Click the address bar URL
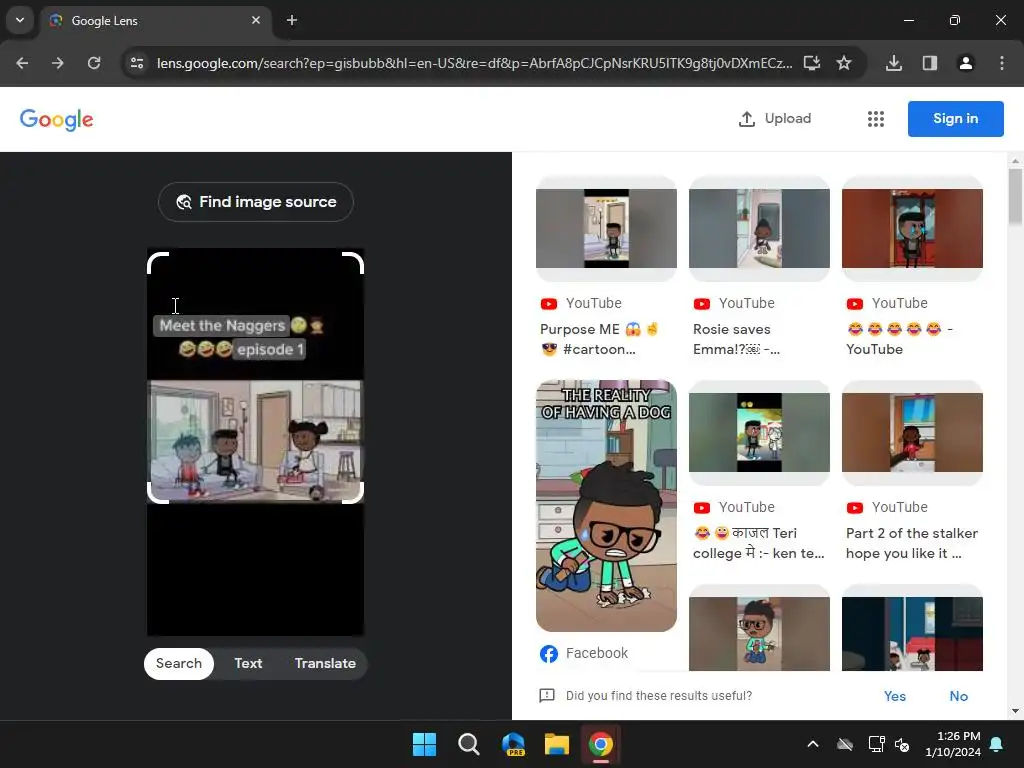The width and height of the screenshot is (1024, 768). 474,63
